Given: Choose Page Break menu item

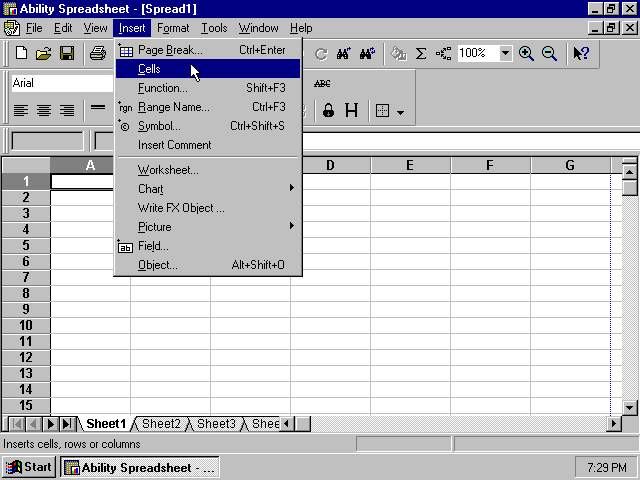Looking at the screenshot, I should 208,50.
